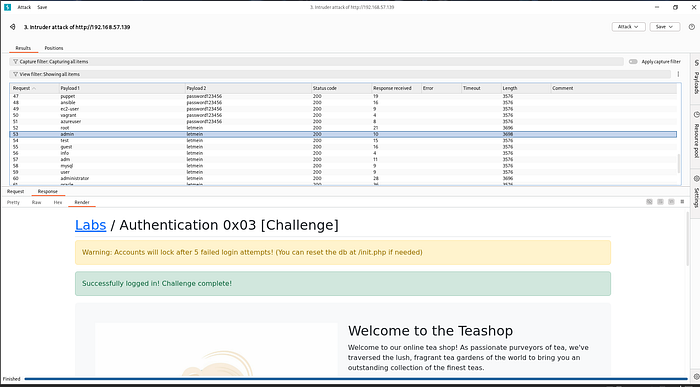The width and height of the screenshot is (700, 387).
Task: Click the Labs link in rendered page
Action: pyautogui.click(x=91, y=225)
